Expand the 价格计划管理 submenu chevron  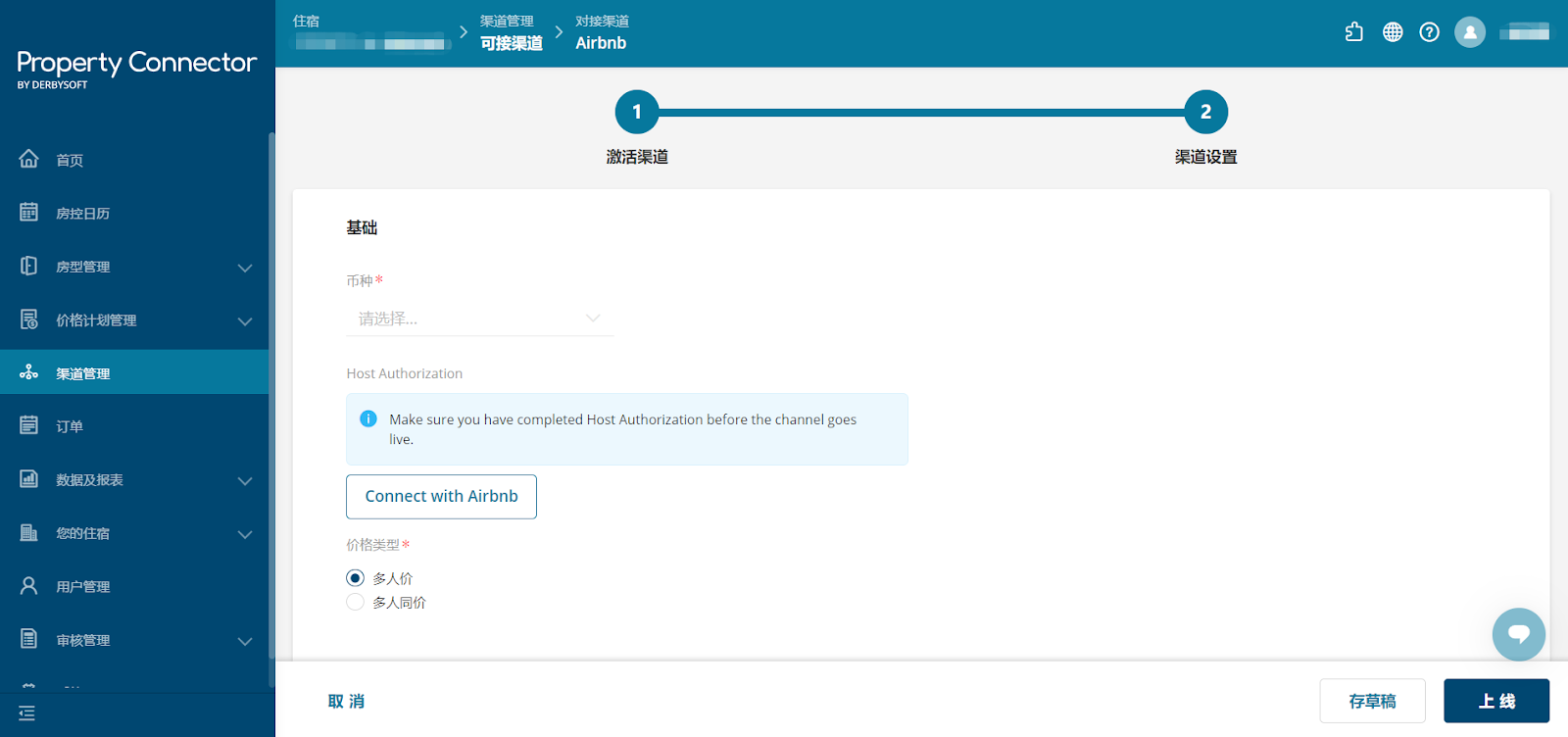[x=245, y=321]
